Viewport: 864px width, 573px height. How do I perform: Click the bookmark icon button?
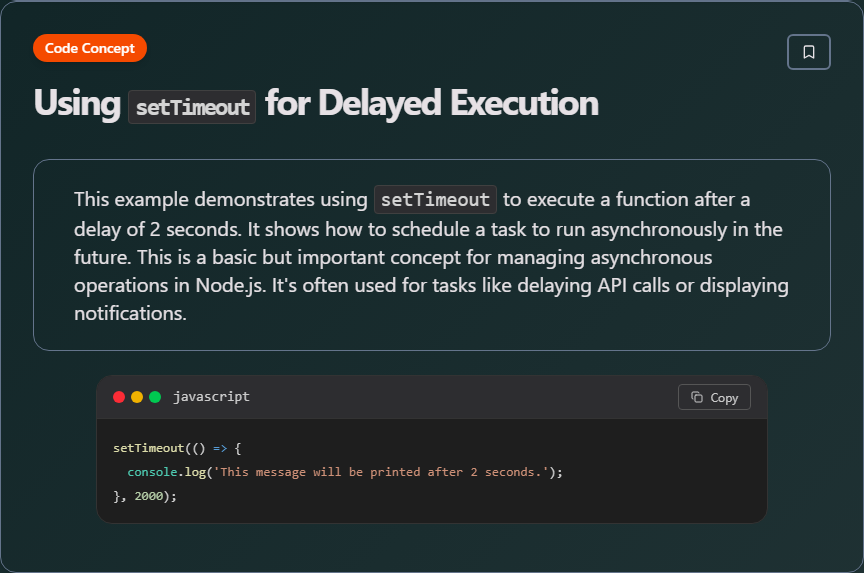(x=808, y=52)
